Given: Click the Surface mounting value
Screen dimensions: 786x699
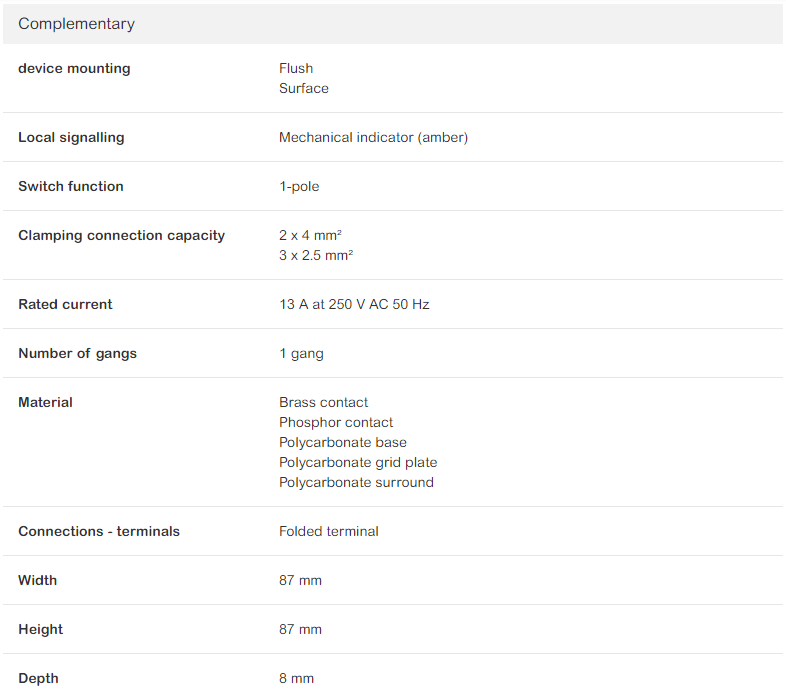Looking at the screenshot, I should click(304, 88).
